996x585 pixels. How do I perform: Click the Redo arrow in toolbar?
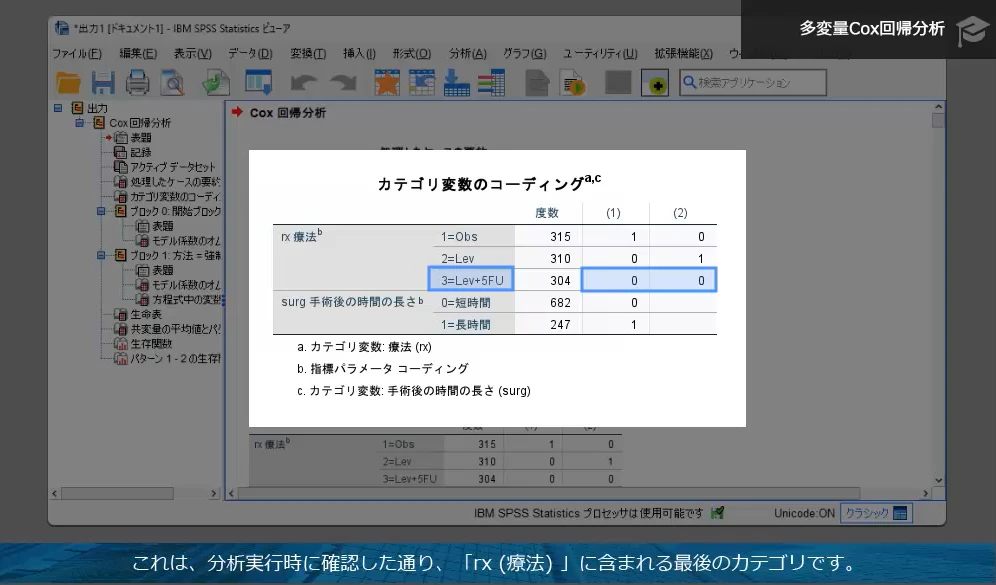point(343,83)
